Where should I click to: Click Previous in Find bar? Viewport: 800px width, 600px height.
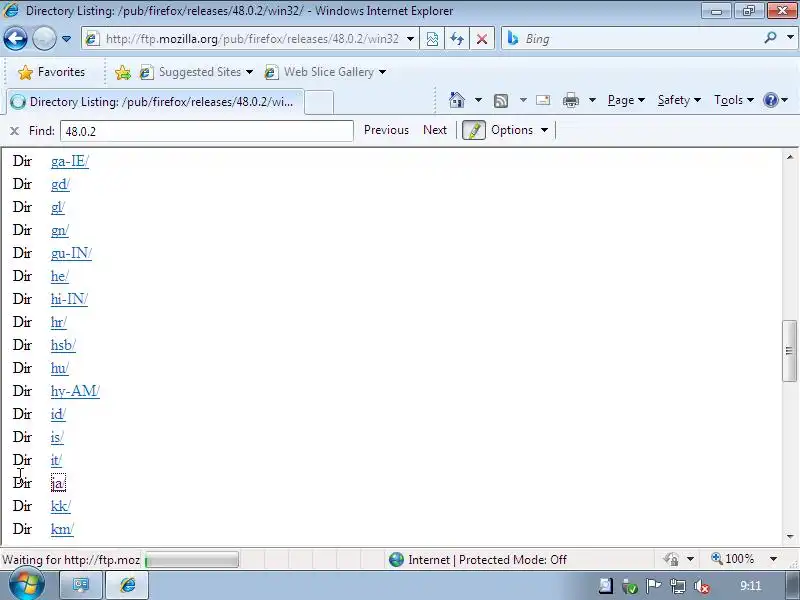[x=386, y=130]
